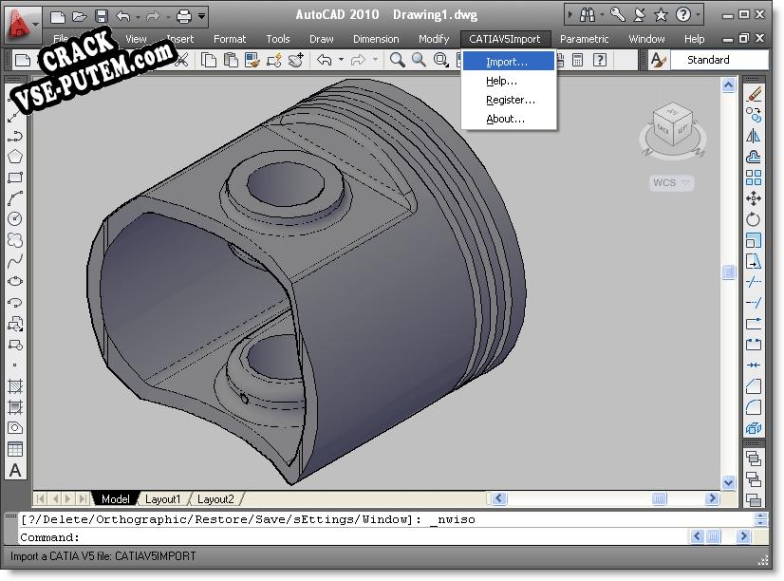Select the Polygon draw tool

15,156
